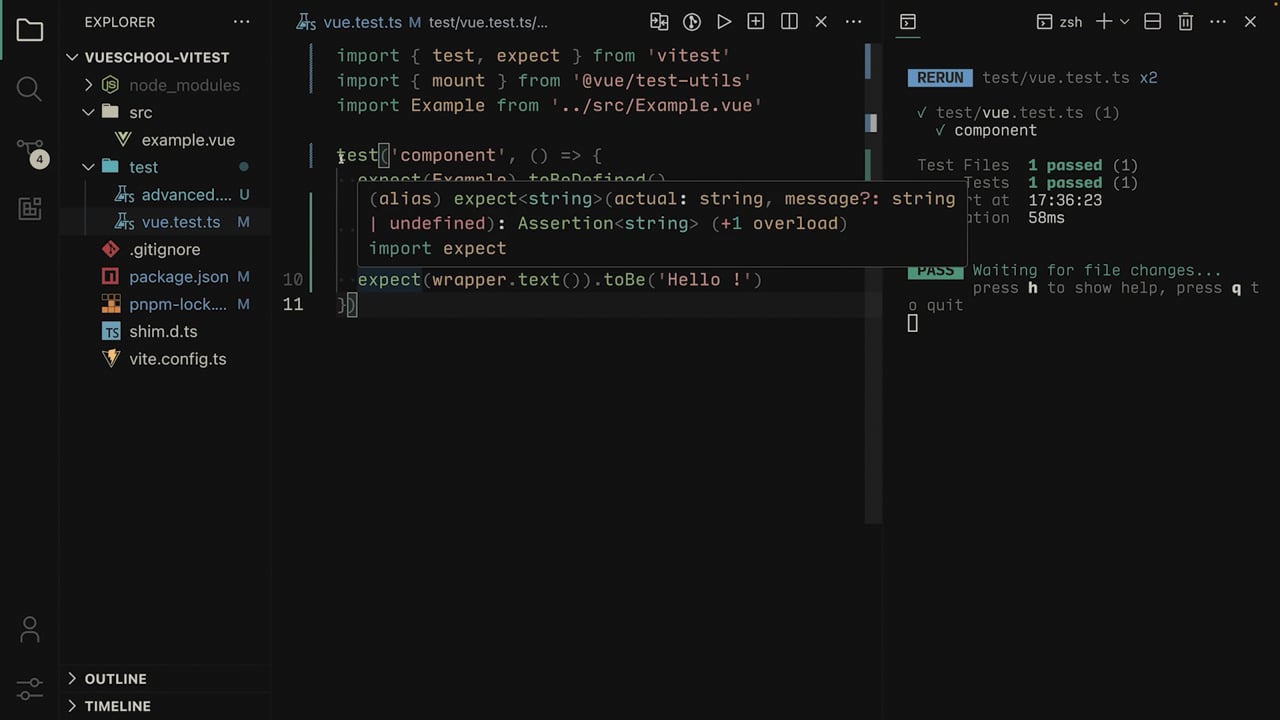Viewport: 1280px width, 720px height.
Task: Click the Vue icon beside example.vue
Action: (x=123, y=140)
